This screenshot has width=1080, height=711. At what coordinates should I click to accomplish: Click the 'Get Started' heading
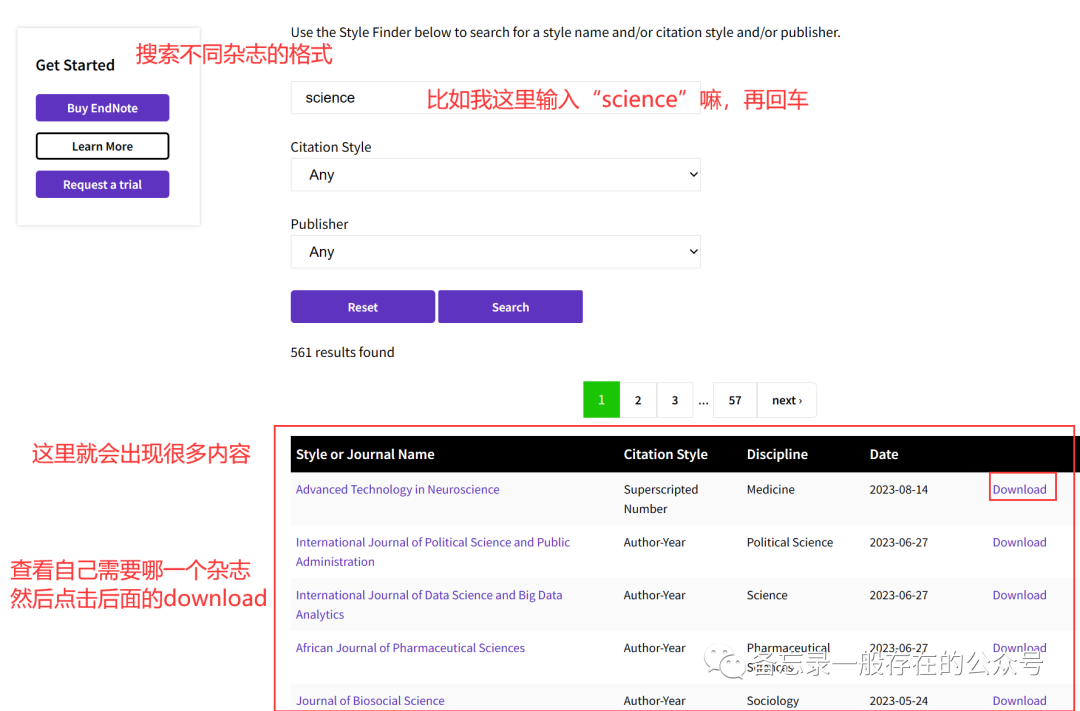pos(75,65)
